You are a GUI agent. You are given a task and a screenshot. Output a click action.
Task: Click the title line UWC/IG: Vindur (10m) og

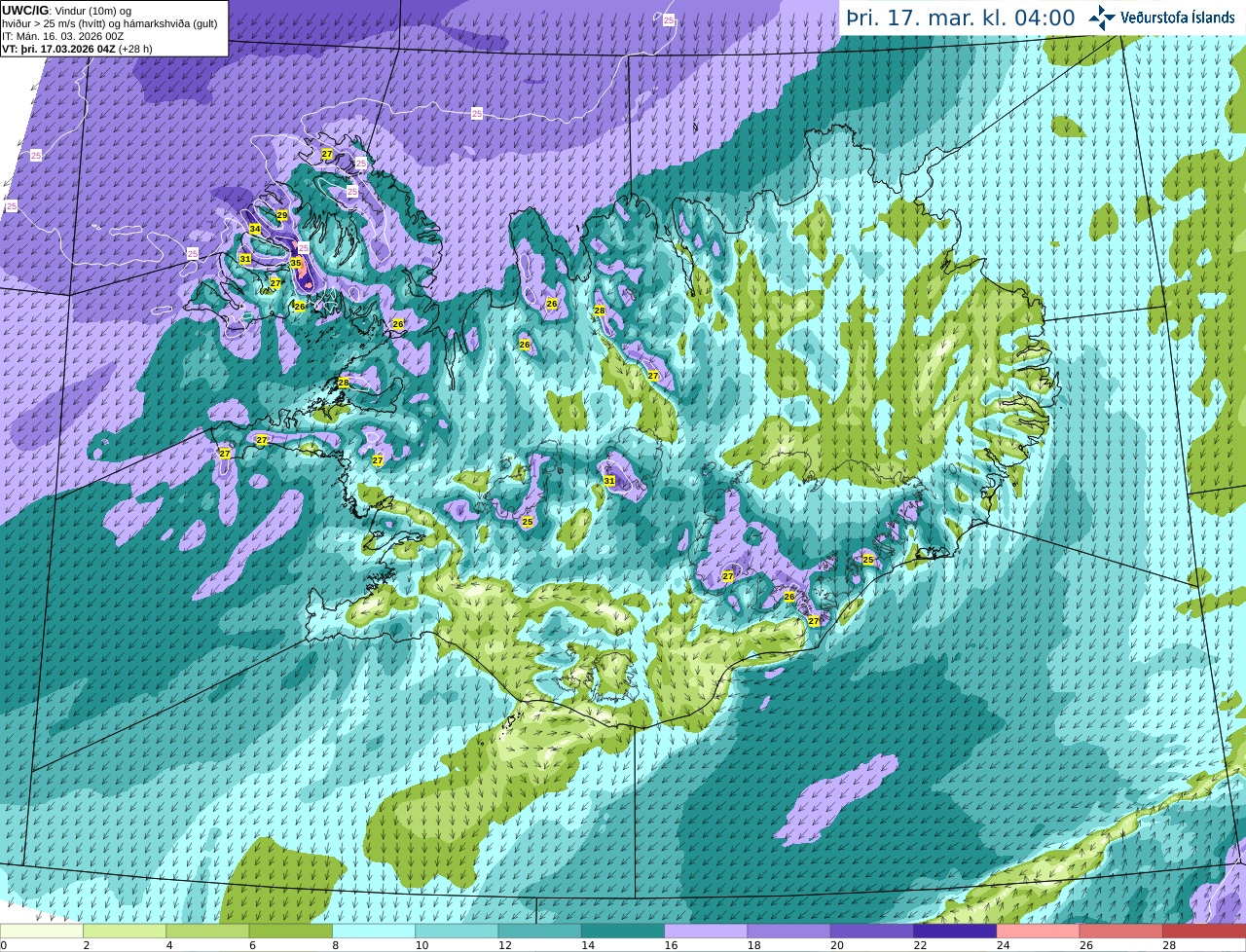(x=66, y=10)
